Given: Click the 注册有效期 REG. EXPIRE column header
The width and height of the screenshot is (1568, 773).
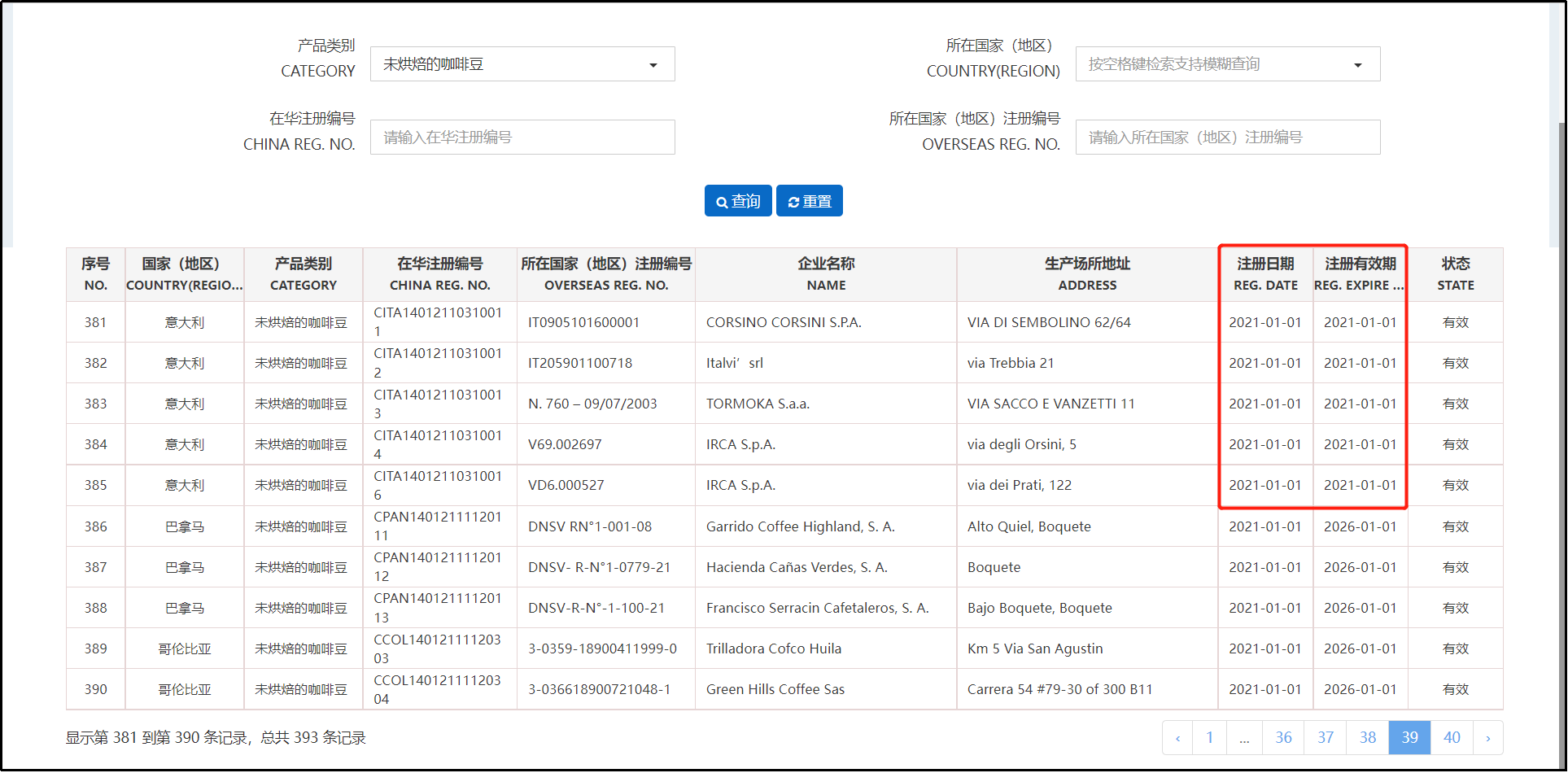Looking at the screenshot, I should point(1360,274).
